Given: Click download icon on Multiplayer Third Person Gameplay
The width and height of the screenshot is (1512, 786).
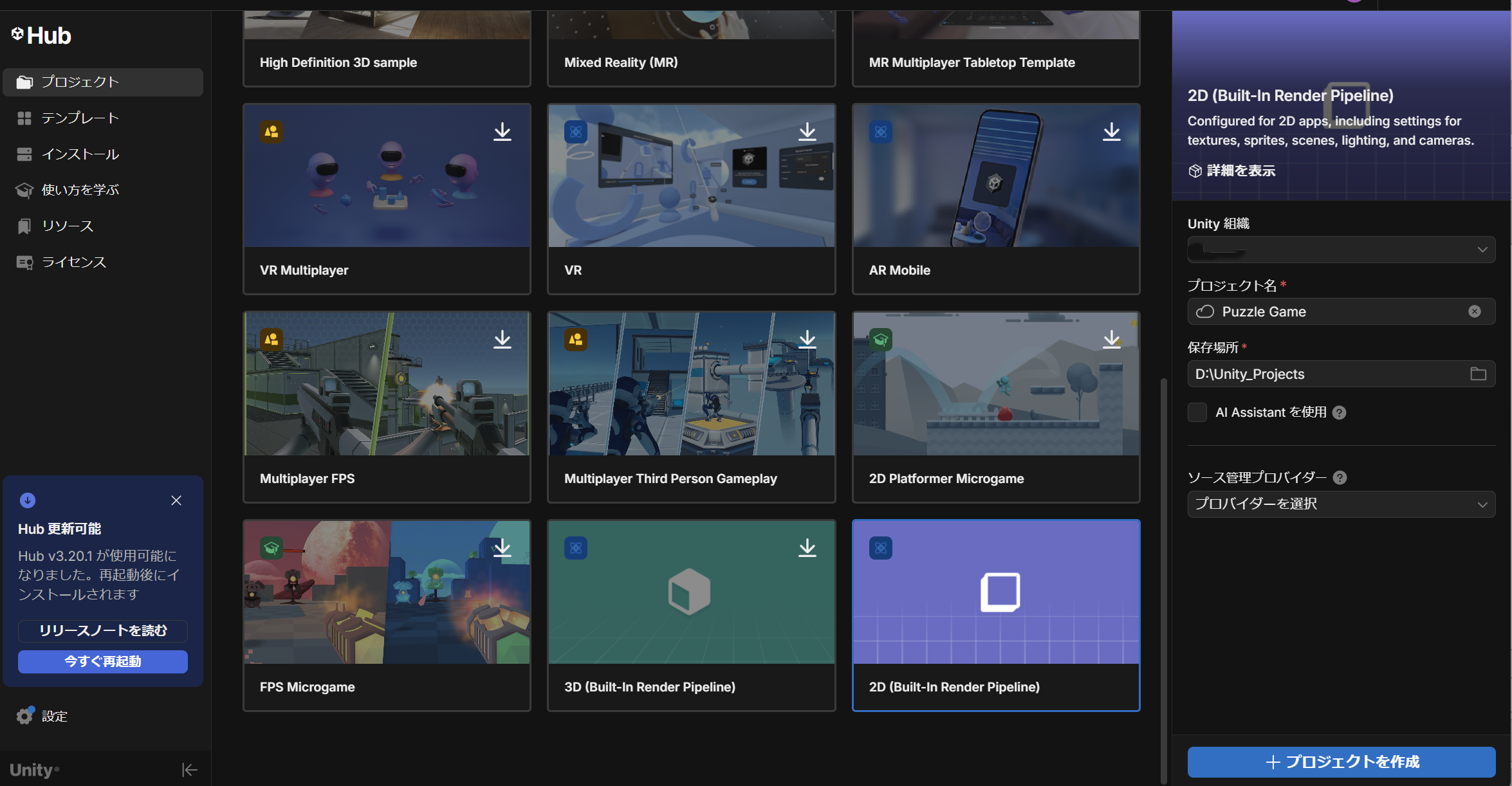Looking at the screenshot, I should (807, 340).
